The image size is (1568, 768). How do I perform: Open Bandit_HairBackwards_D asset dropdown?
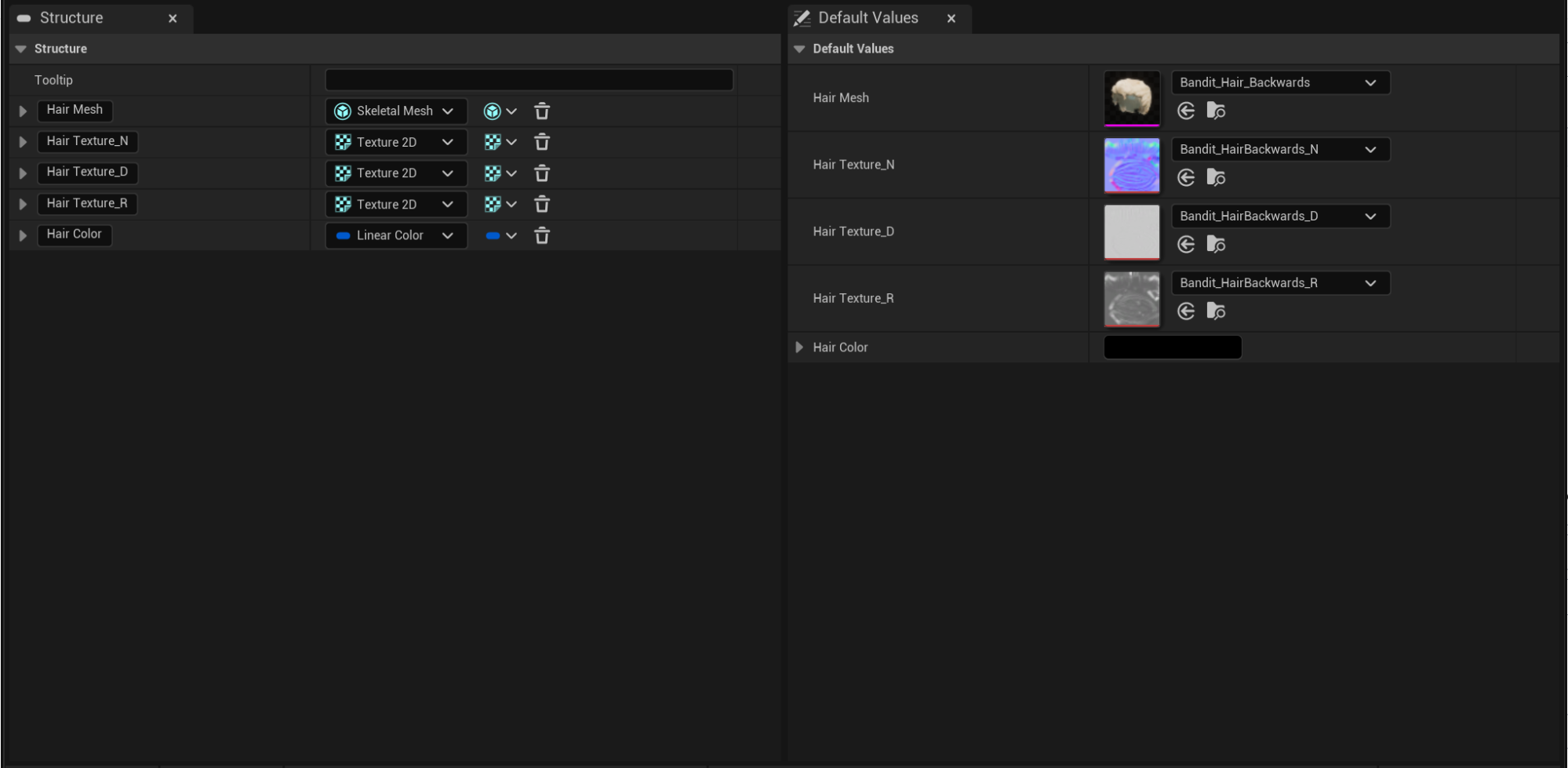coord(1280,216)
